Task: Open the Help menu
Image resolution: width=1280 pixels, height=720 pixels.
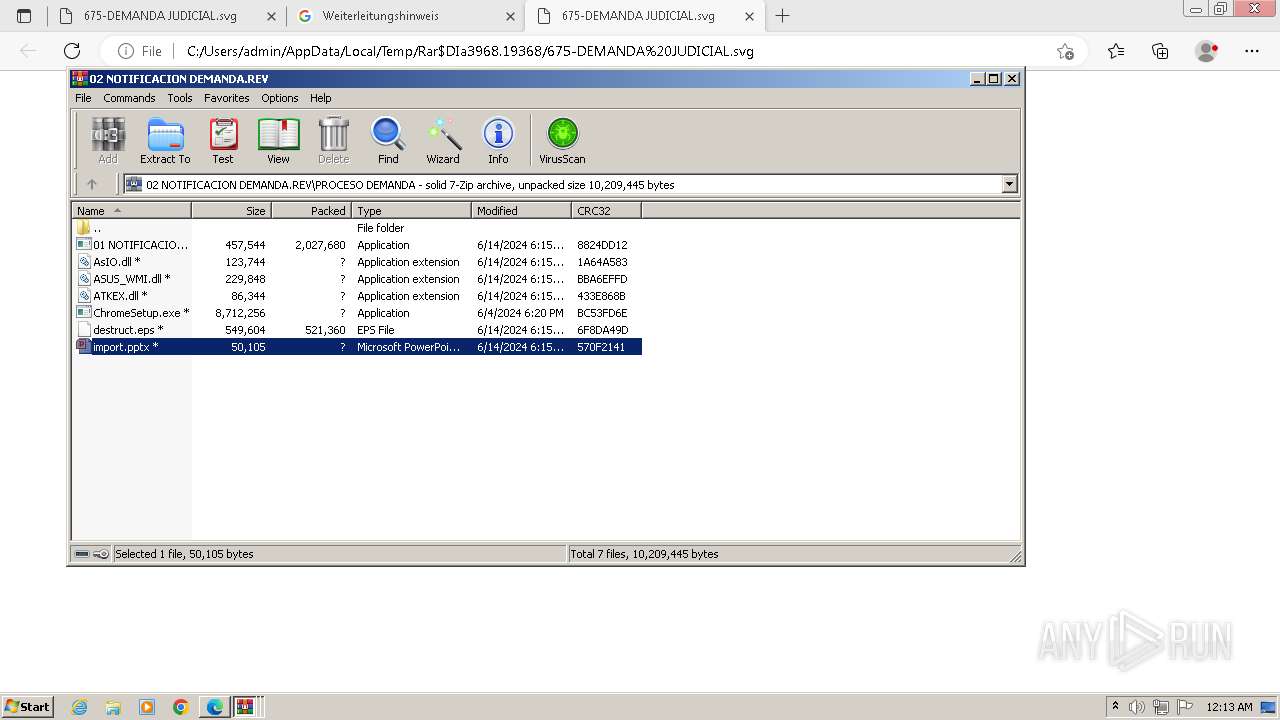Action: [x=320, y=98]
